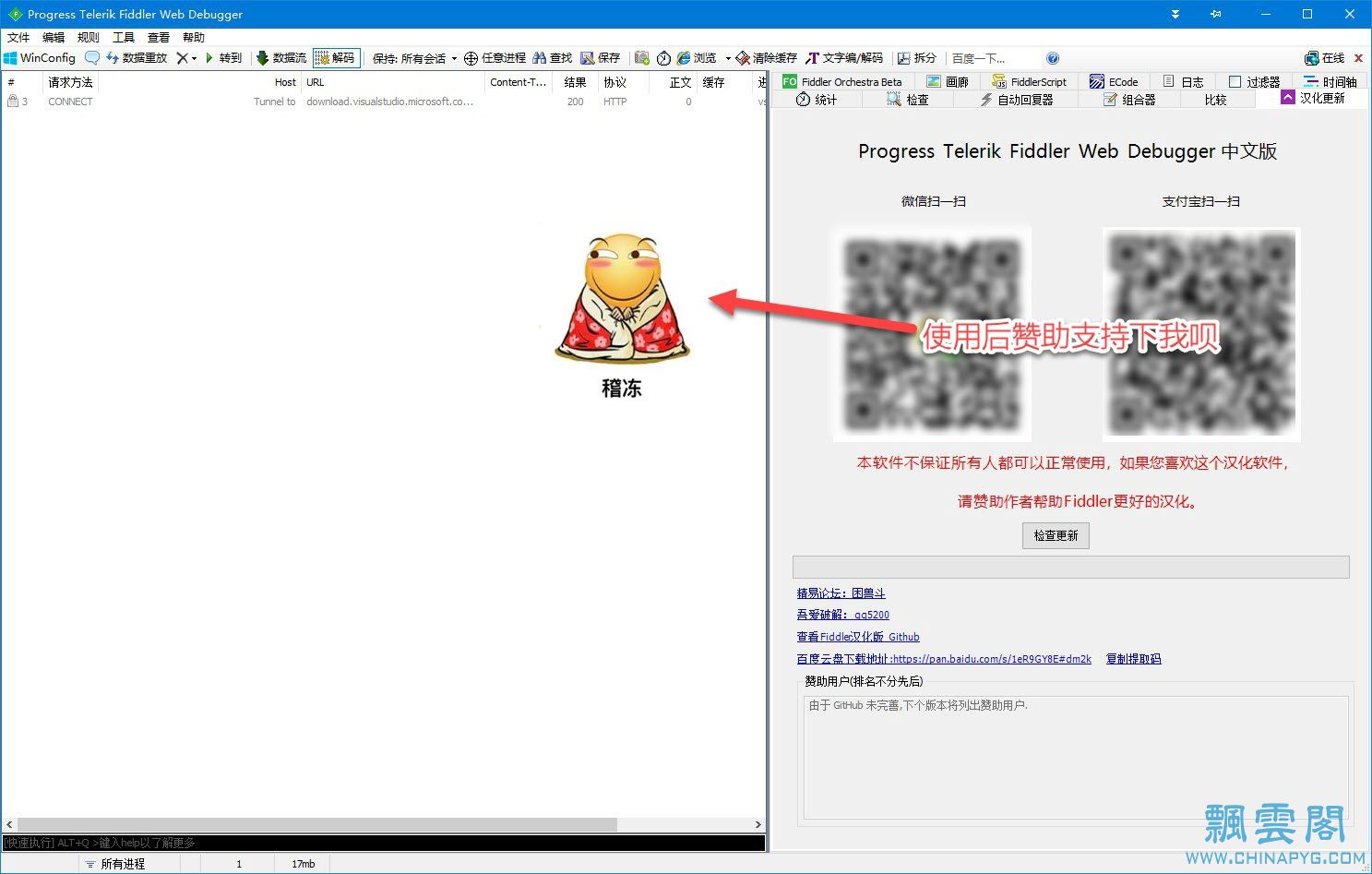This screenshot has height=874, width=1372.
Task: Open the 规则 menu
Action: coord(89,37)
